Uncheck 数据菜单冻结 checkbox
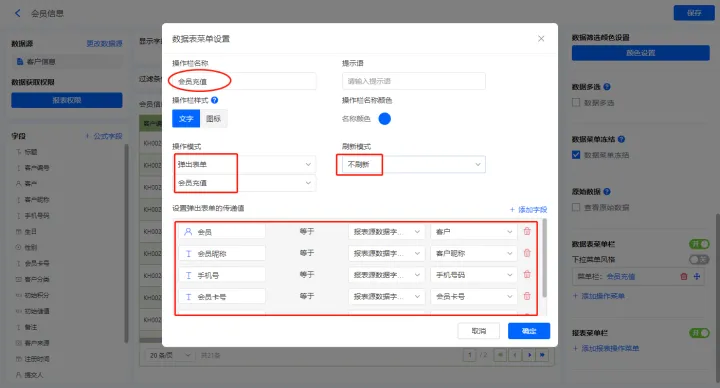 click(x=576, y=155)
